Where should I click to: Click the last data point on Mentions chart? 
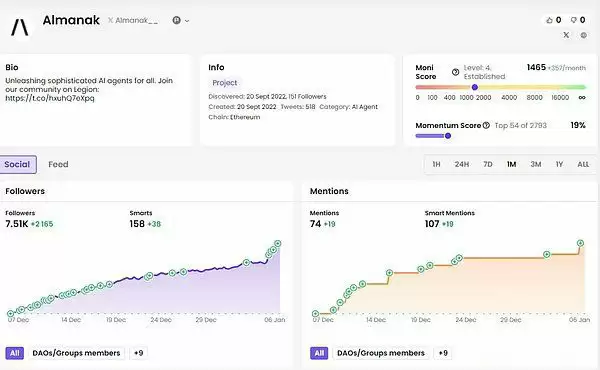[580, 243]
